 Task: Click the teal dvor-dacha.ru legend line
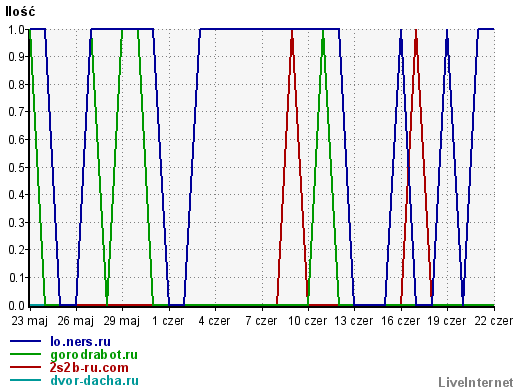(25, 380)
